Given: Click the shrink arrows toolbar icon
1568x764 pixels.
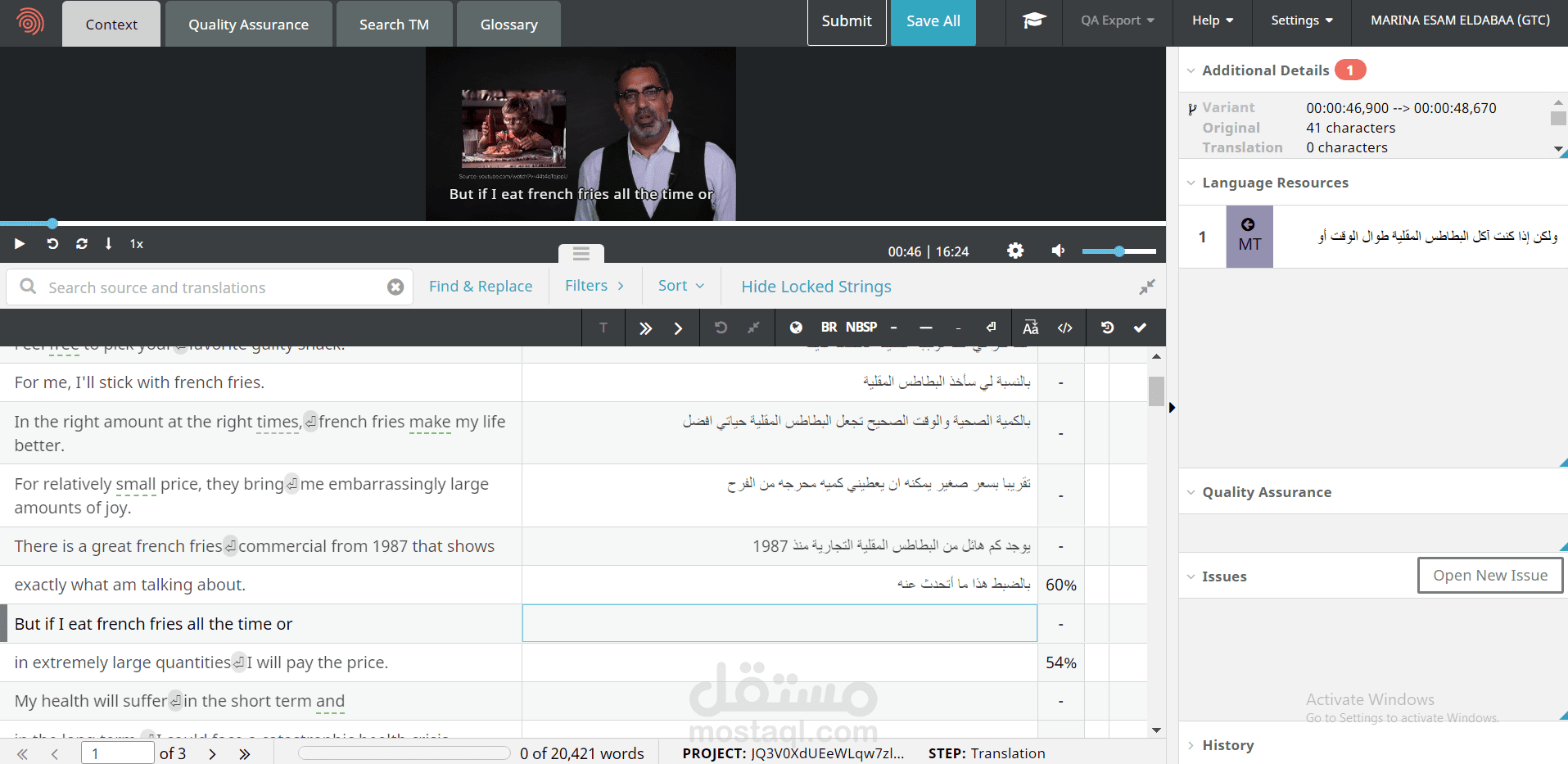Looking at the screenshot, I should (x=754, y=328).
